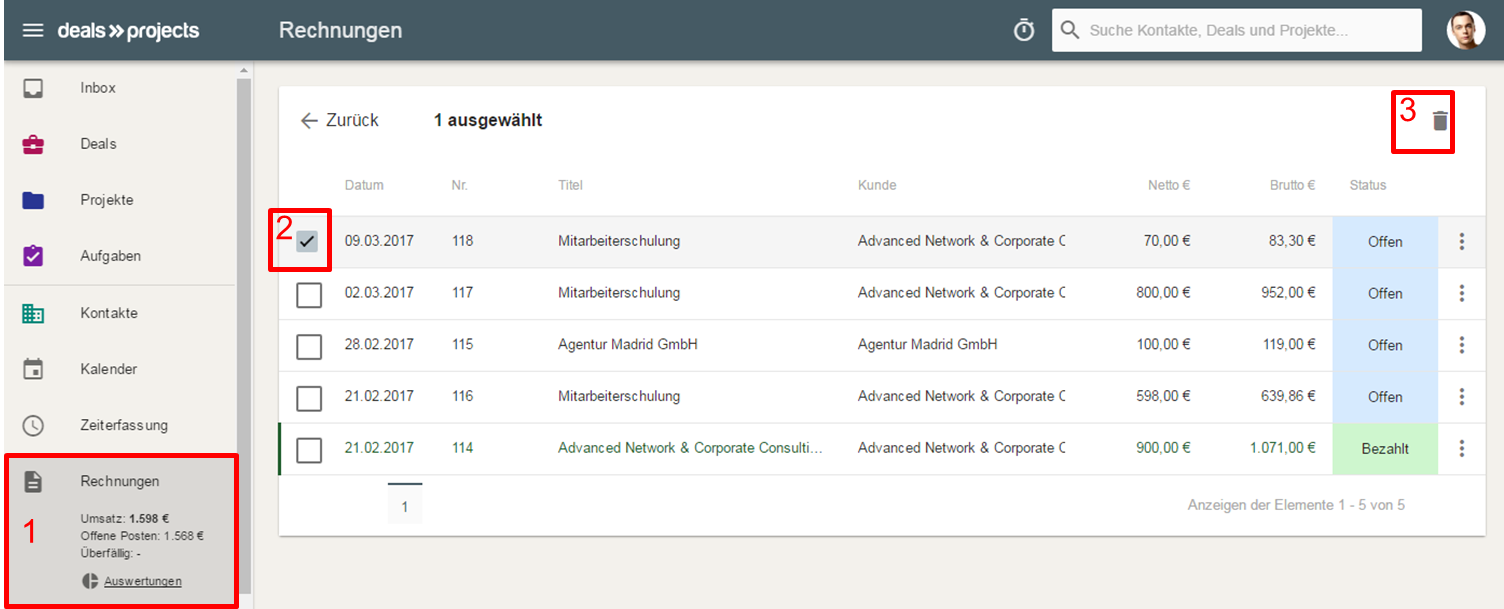Image resolution: width=1504 pixels, height=609 pixels.
Task: Check invoice 115 checkbox
Action: point(309,346)
